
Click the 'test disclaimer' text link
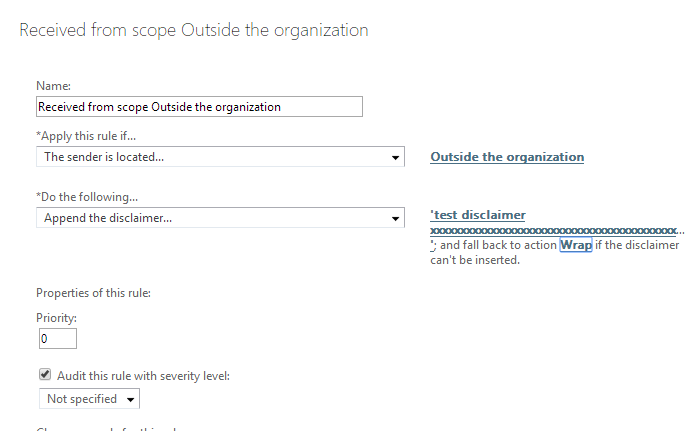(478, 215)
